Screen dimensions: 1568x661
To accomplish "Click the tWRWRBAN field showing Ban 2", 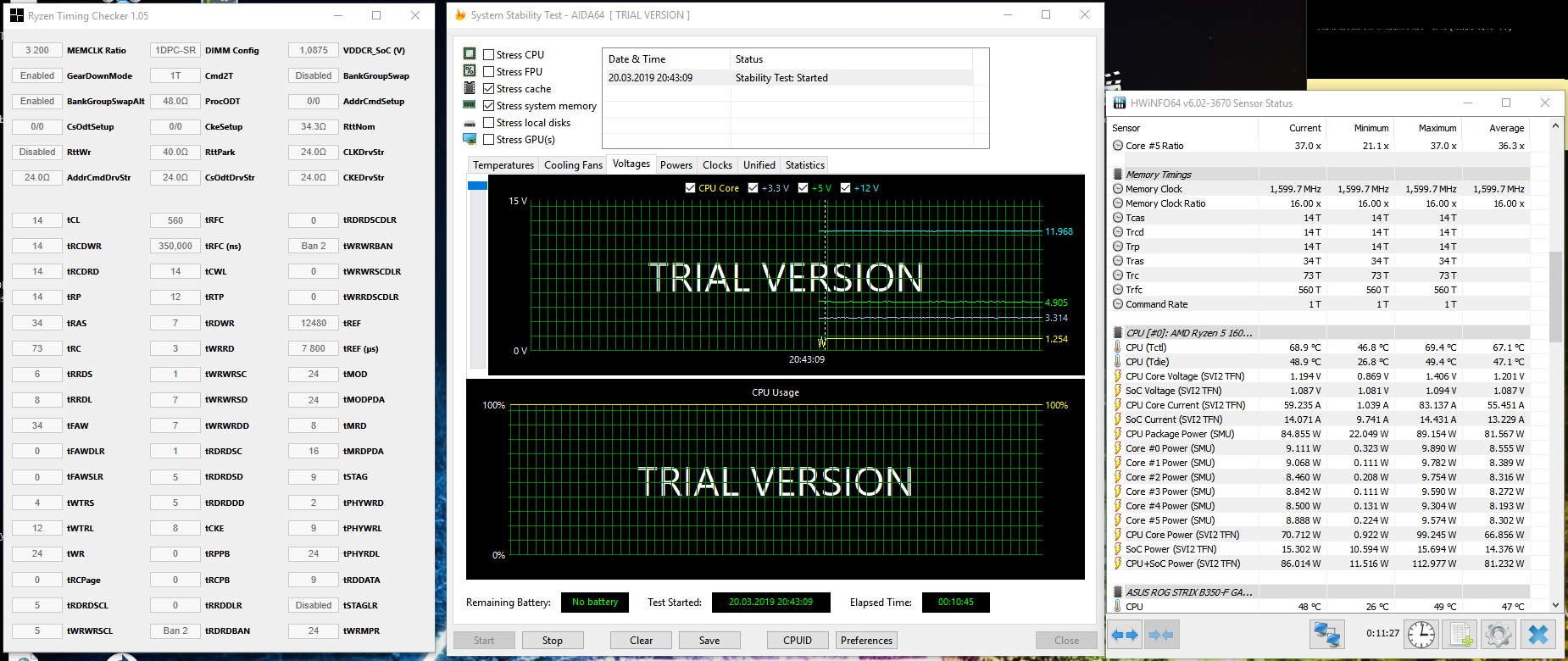I will 314,246.
